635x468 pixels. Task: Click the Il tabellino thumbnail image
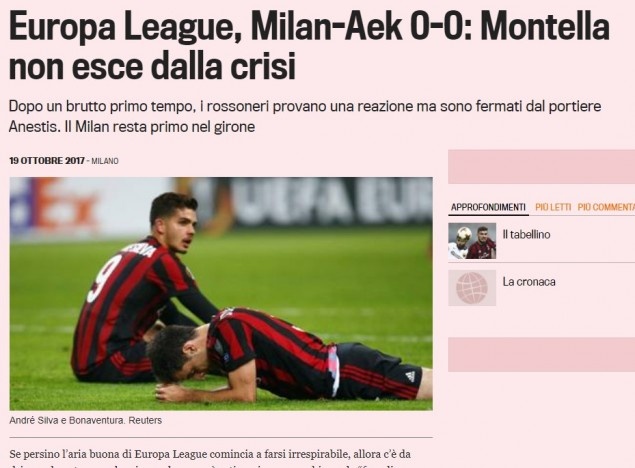472,241
